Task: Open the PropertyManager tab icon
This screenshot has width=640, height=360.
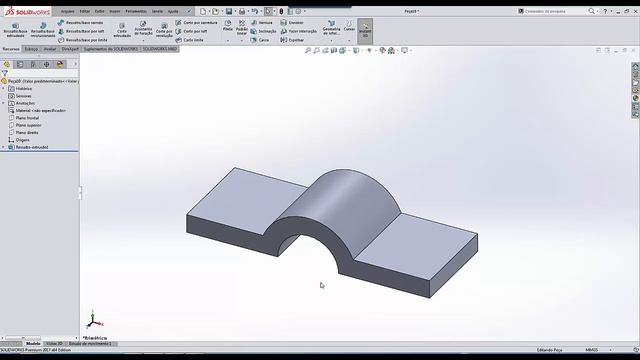Action: pyautogui.click(x=20, y=64)
